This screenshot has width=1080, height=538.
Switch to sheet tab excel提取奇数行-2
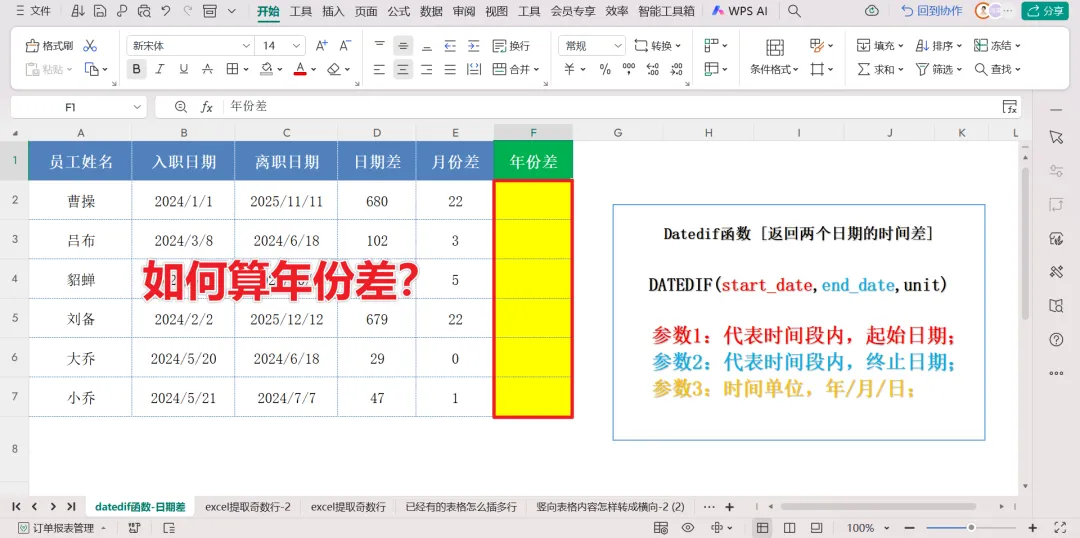[248, 506]
